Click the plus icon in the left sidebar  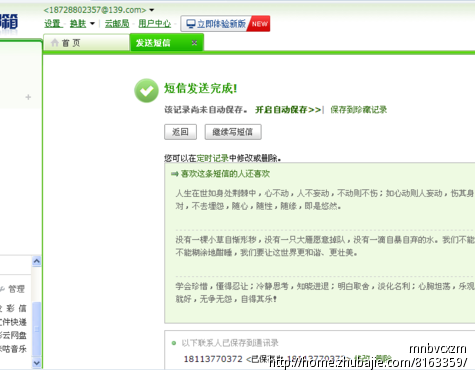point(28,97)
